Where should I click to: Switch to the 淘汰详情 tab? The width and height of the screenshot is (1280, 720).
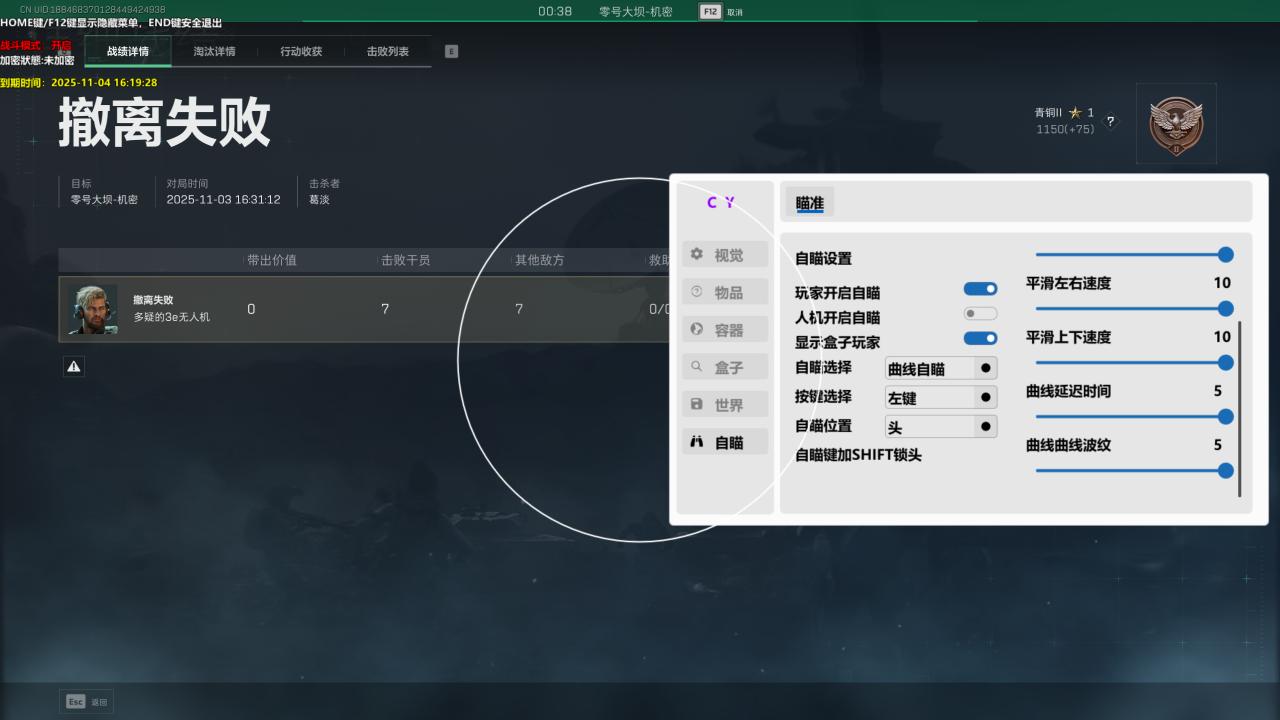point(214,51)
